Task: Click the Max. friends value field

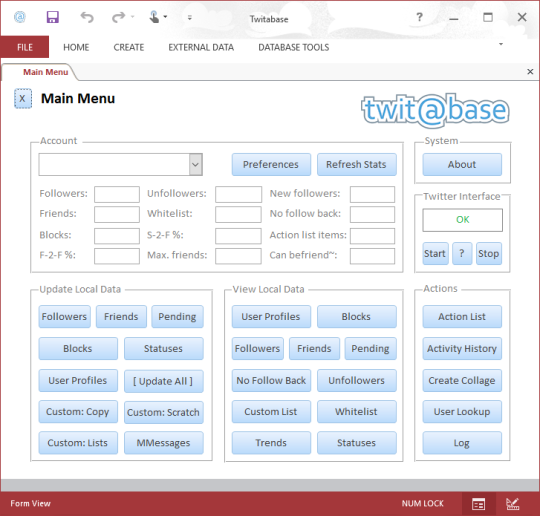Action: [238, 256]
